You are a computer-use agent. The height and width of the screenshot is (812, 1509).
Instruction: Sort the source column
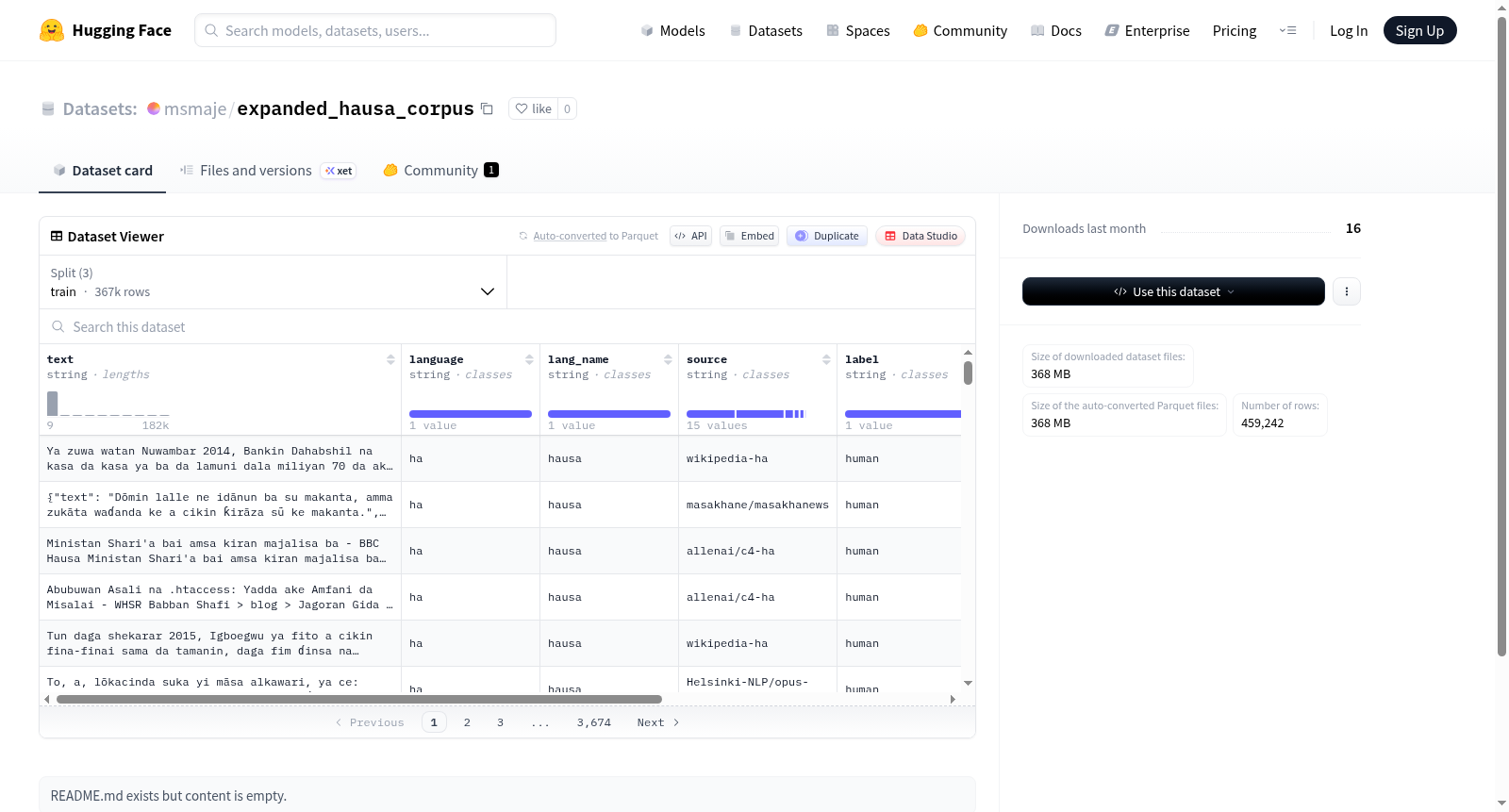pos(826,359)
